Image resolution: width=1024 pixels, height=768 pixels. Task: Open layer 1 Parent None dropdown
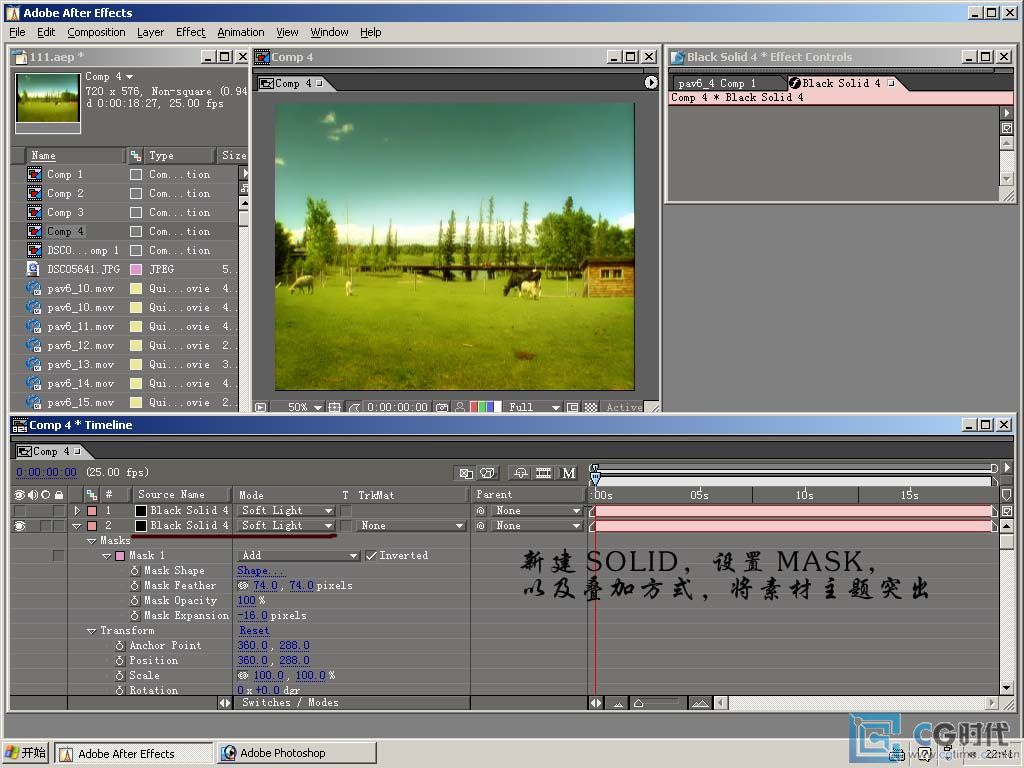(x=536, y=511)
